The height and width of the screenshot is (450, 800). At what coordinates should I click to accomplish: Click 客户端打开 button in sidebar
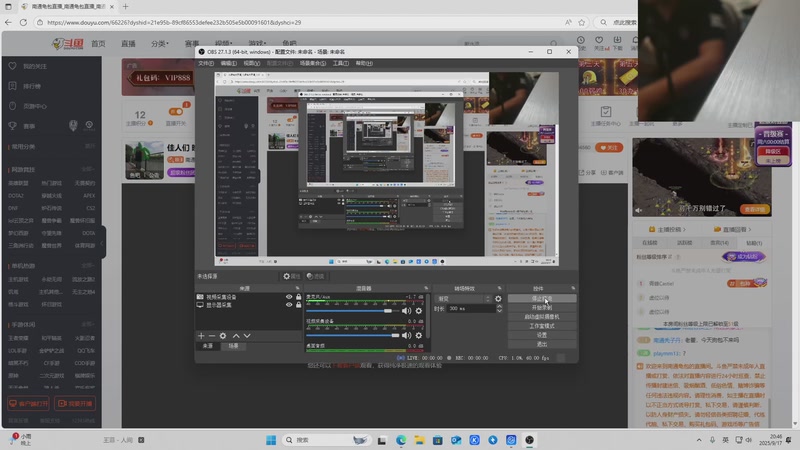pyautogui.click(x=28, y=404)
